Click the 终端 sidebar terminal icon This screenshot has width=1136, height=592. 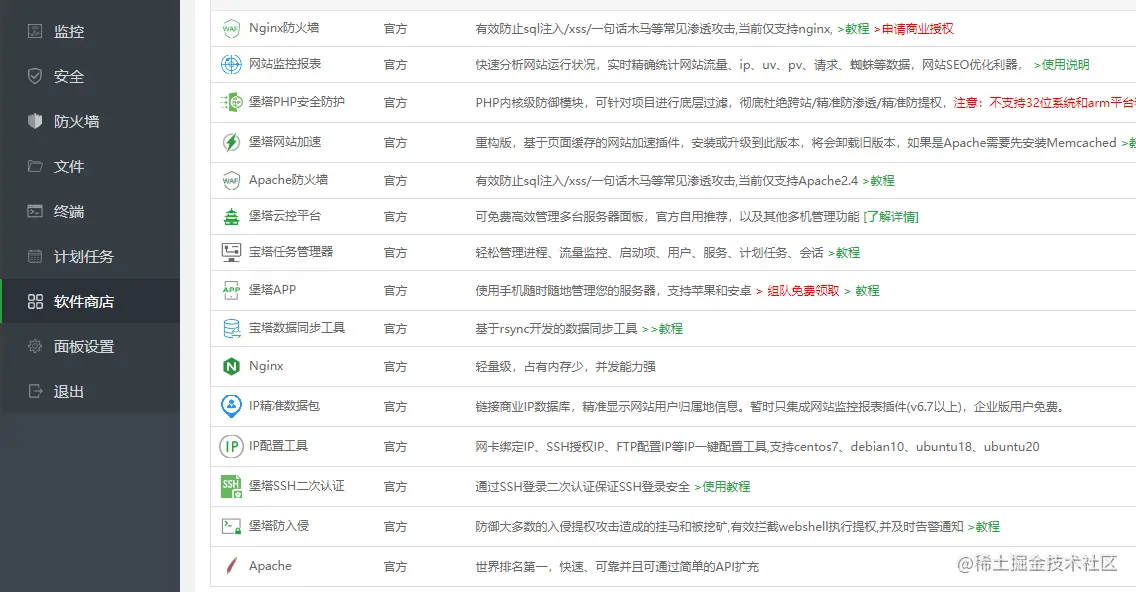point(35,211)
